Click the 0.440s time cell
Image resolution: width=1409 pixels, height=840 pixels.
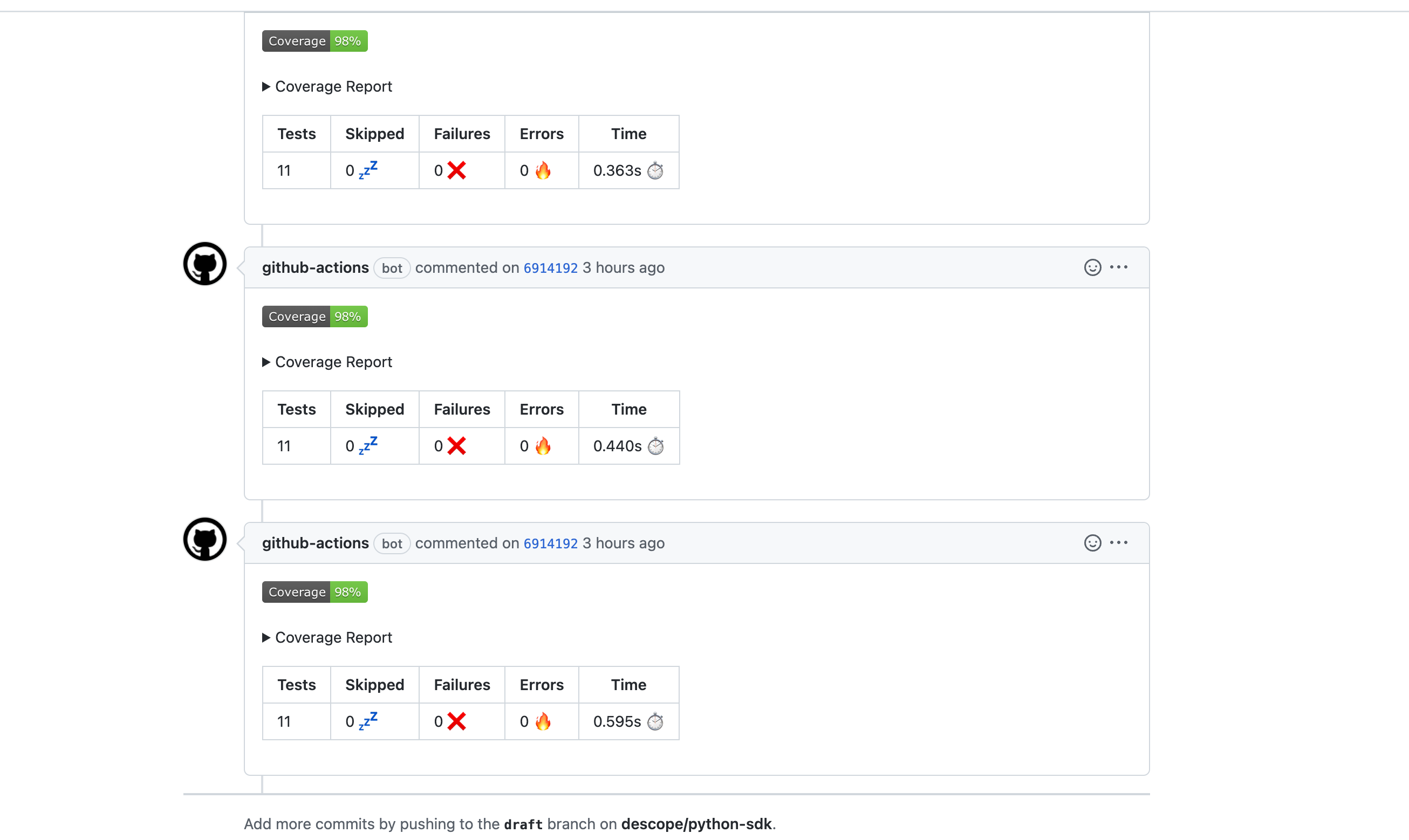[x=628, y=446]
